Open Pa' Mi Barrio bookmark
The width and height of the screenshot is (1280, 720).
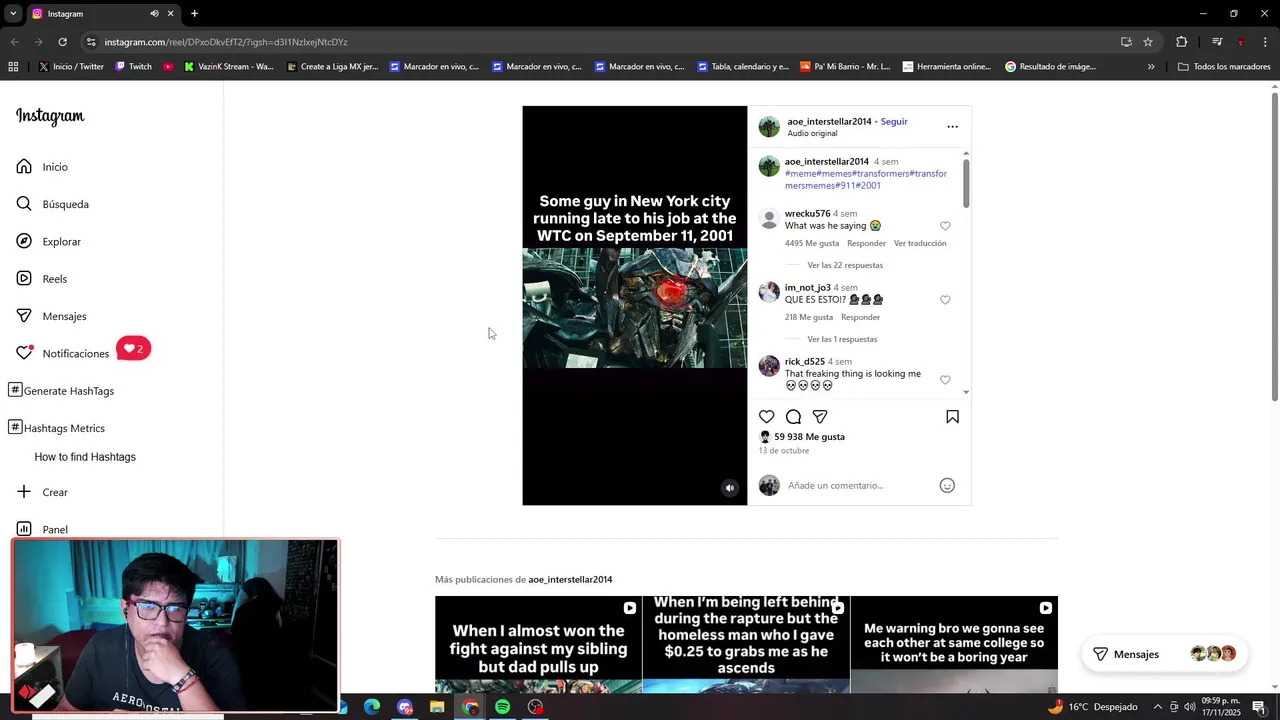(x=845, y=67)
